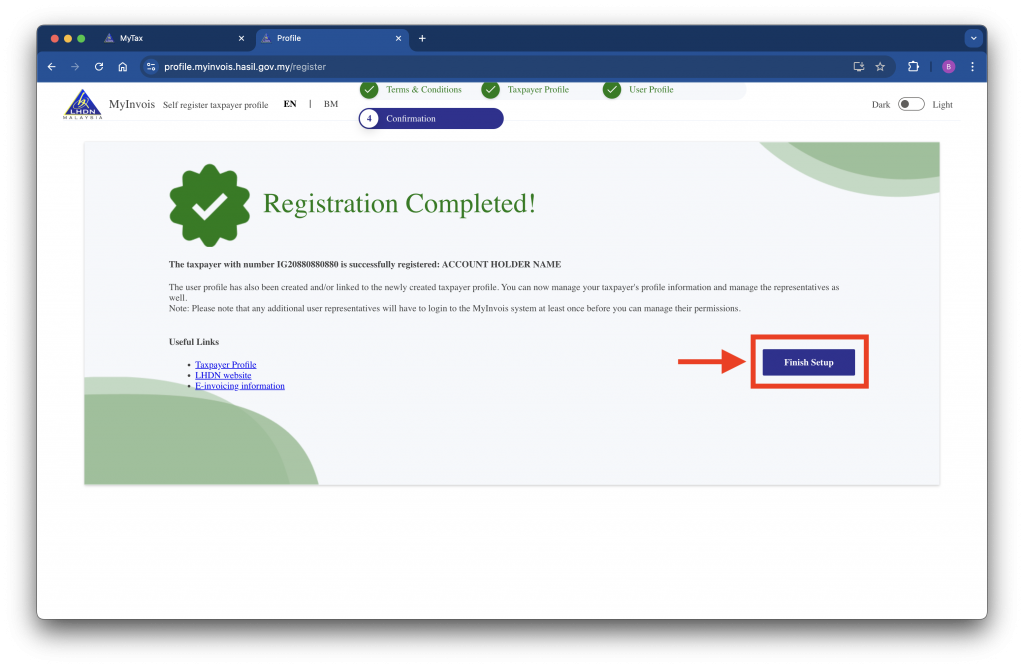Click the Finish Setup button

tap(808, 362)
